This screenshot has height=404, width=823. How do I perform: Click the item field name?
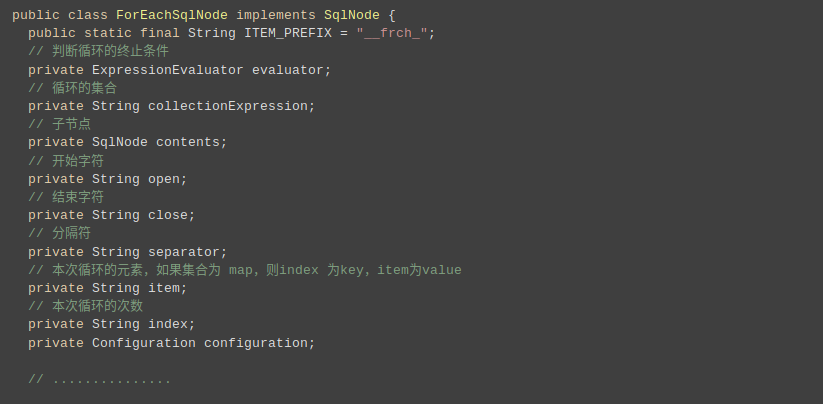tap(164, 289)
